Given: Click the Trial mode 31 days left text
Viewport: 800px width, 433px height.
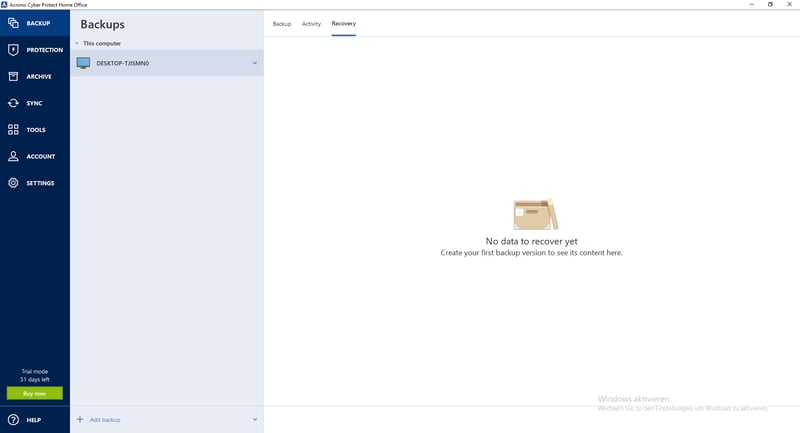Looking at the screenshot, I should (35, 375).
